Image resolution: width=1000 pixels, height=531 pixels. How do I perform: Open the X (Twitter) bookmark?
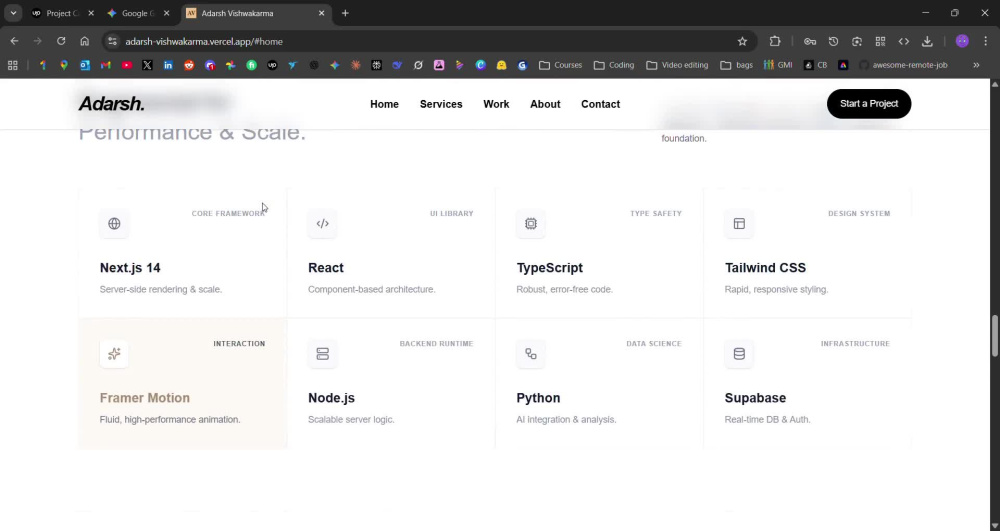click(147, 65)
